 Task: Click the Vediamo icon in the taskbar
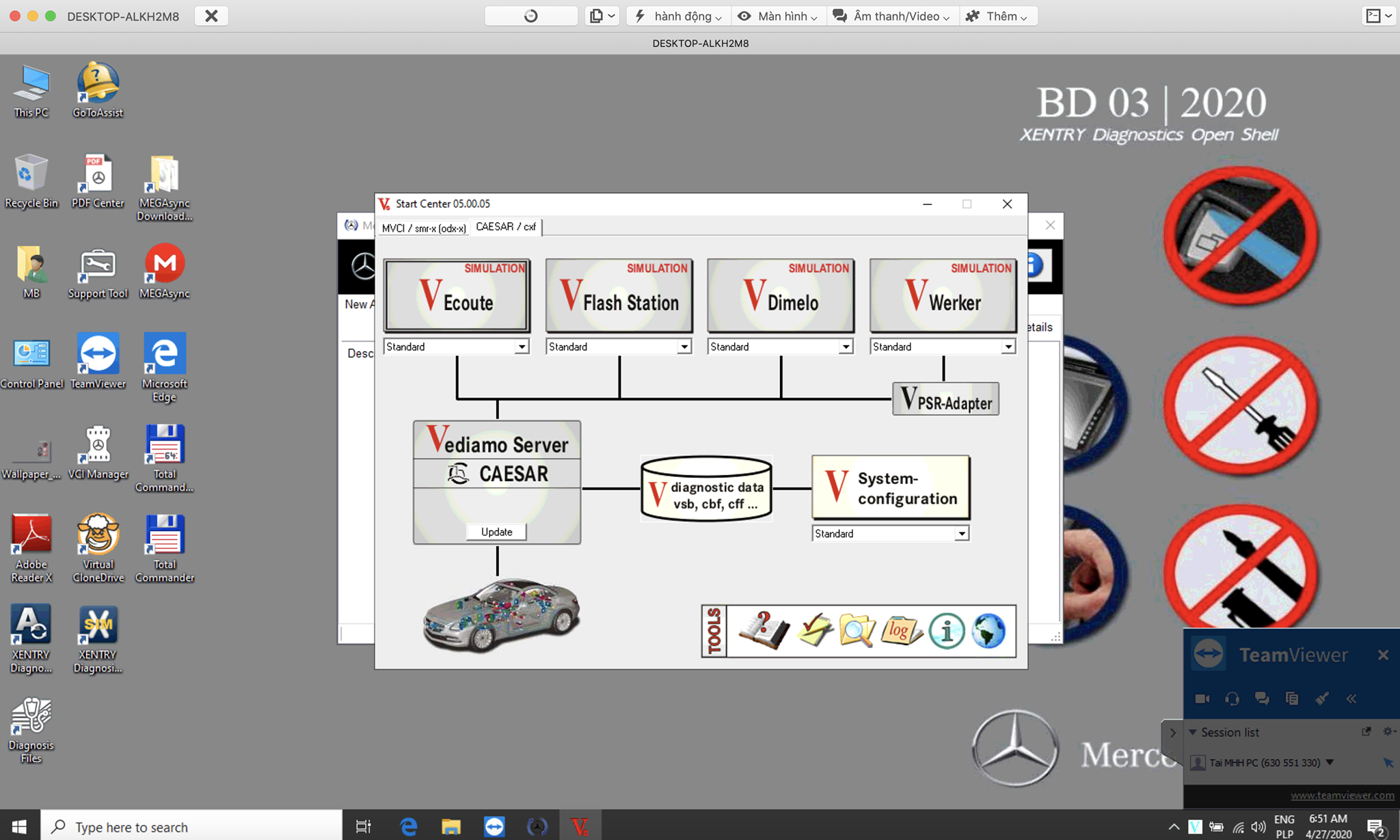point(580,826)
